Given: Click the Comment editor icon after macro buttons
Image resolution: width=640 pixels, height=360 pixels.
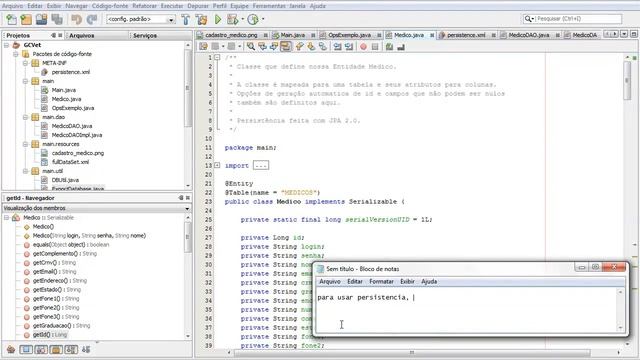Looking at the screenshot, I should (389, 47).
